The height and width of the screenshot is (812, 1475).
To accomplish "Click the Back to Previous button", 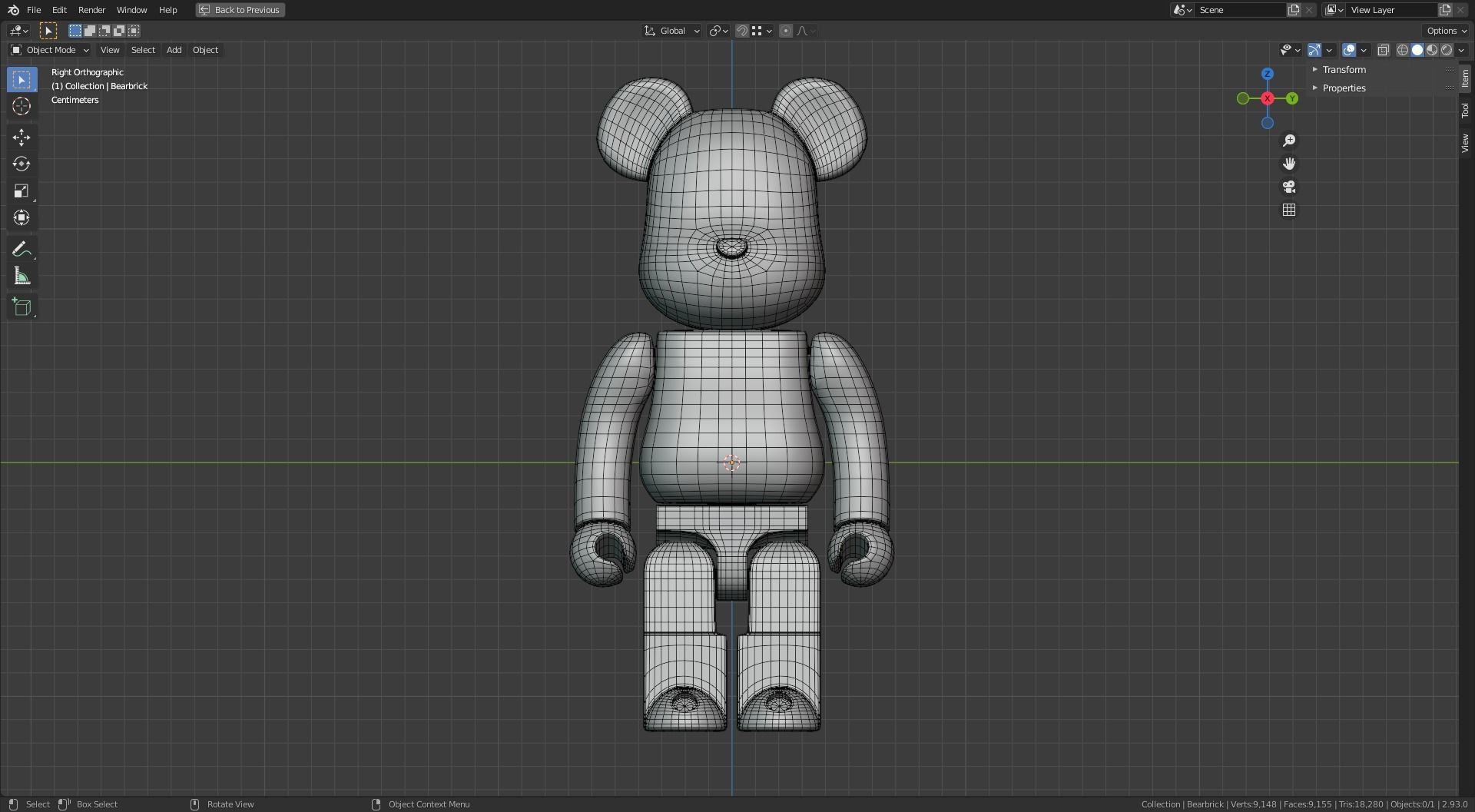I will coord(239,10).
